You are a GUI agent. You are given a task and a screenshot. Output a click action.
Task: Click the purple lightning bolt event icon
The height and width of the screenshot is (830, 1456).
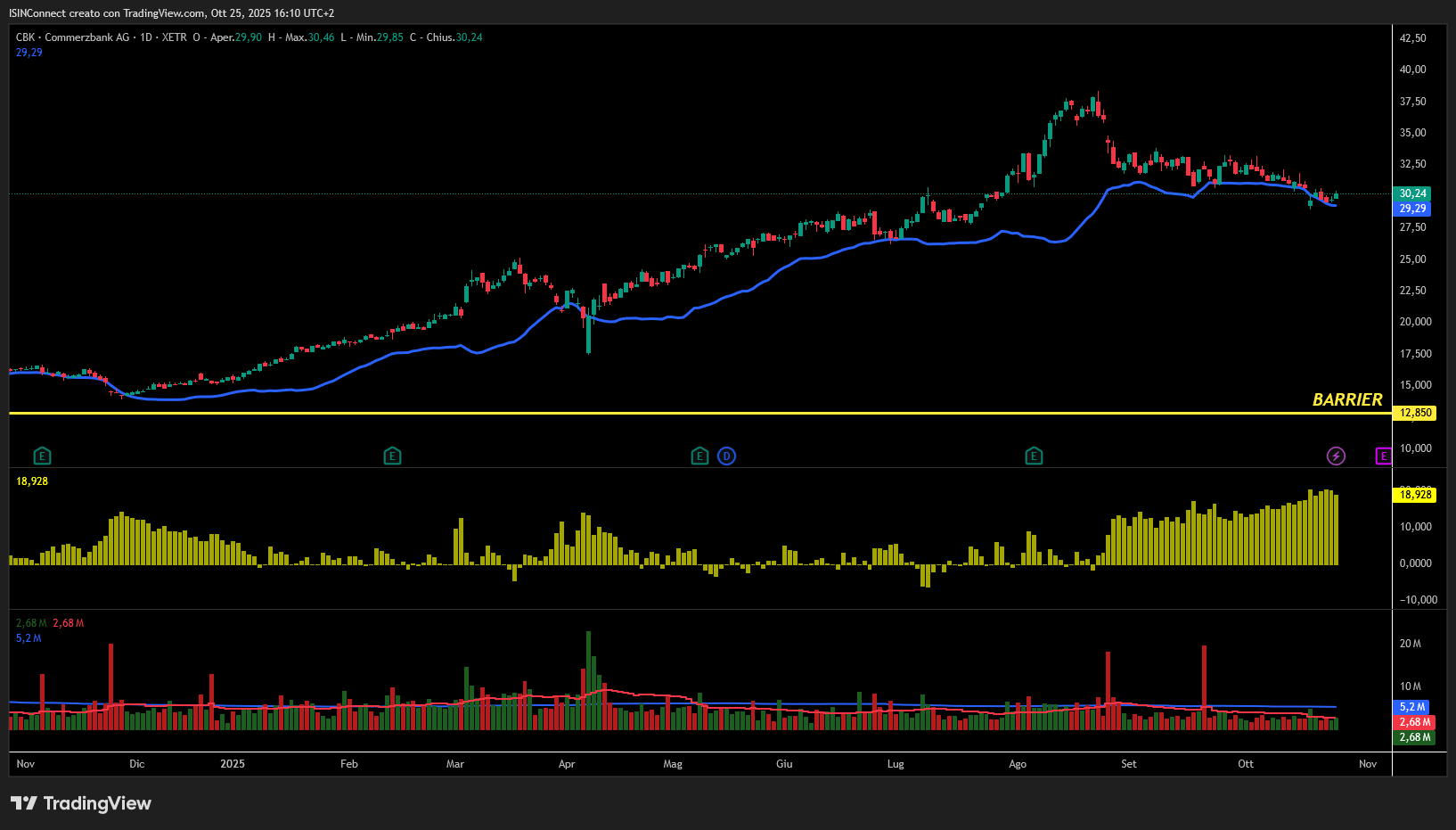pos(1336,456)
